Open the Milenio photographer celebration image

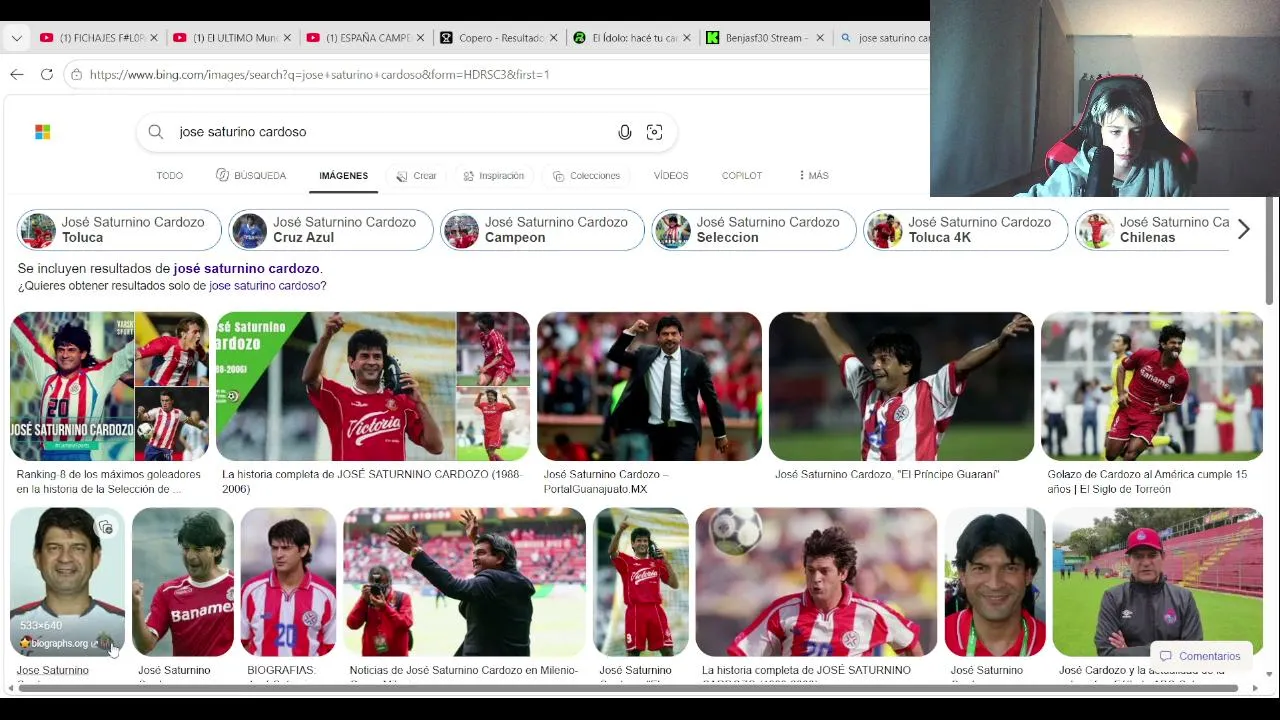[x=465, y=582]
